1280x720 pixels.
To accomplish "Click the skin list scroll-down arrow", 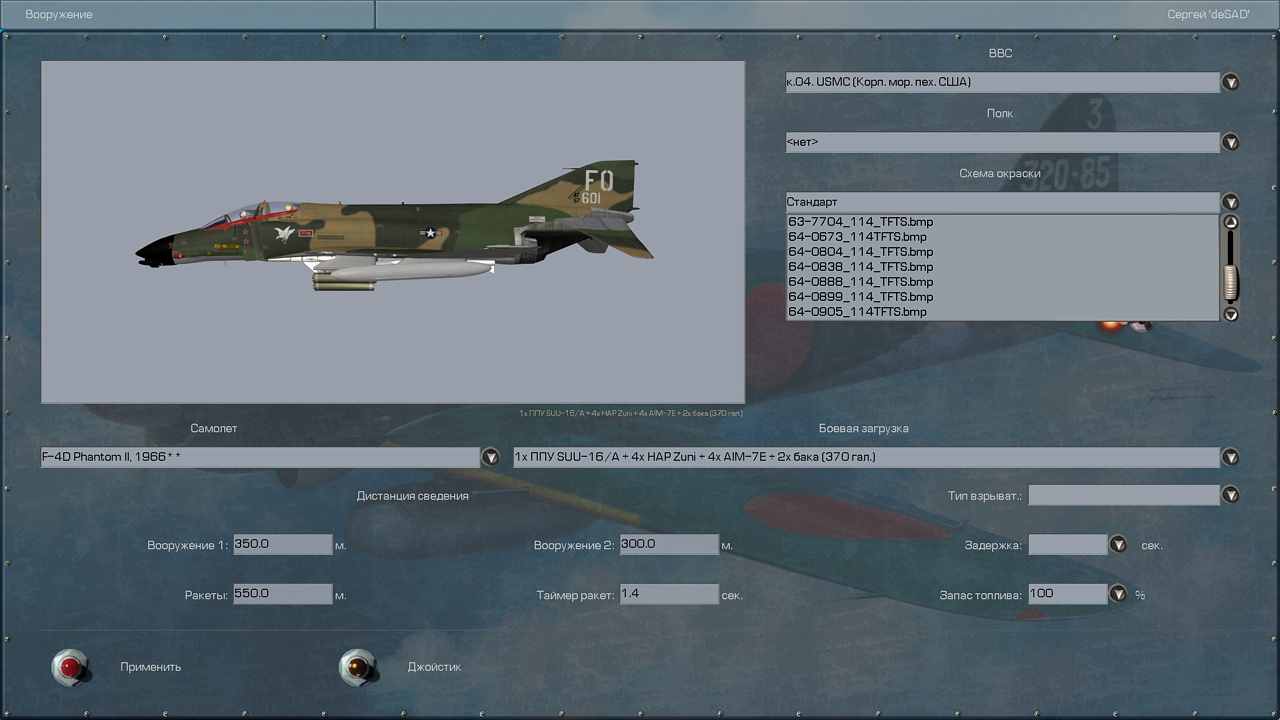I will [1231, 313].
